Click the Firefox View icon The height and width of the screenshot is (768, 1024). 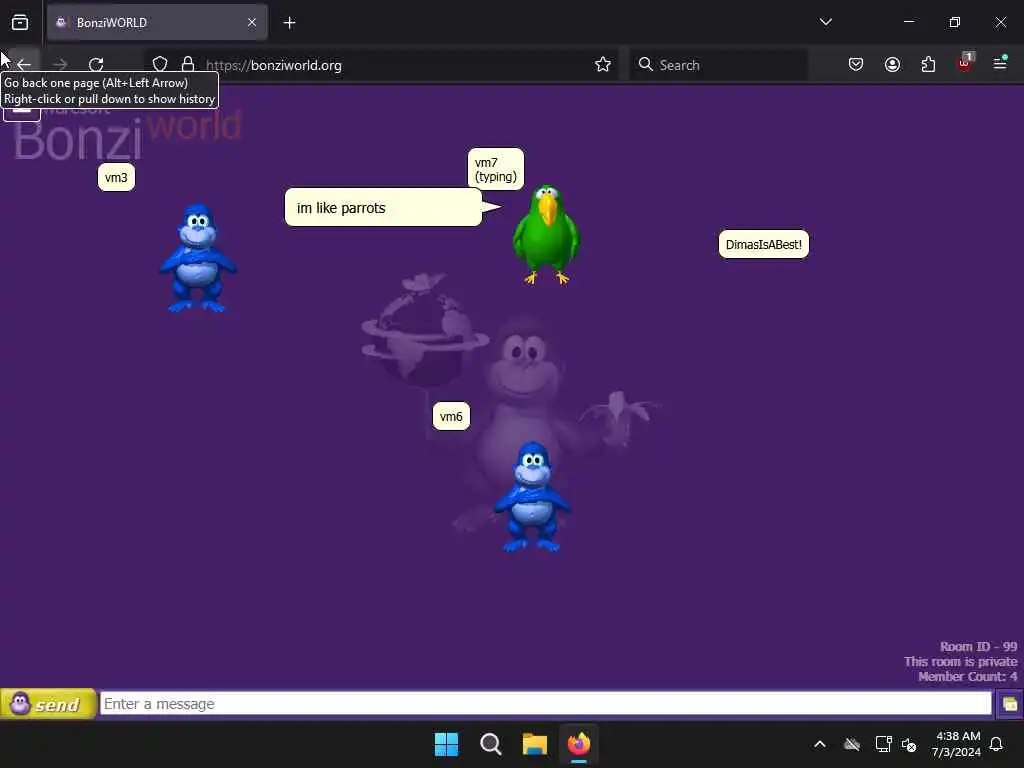pos(20,22)
